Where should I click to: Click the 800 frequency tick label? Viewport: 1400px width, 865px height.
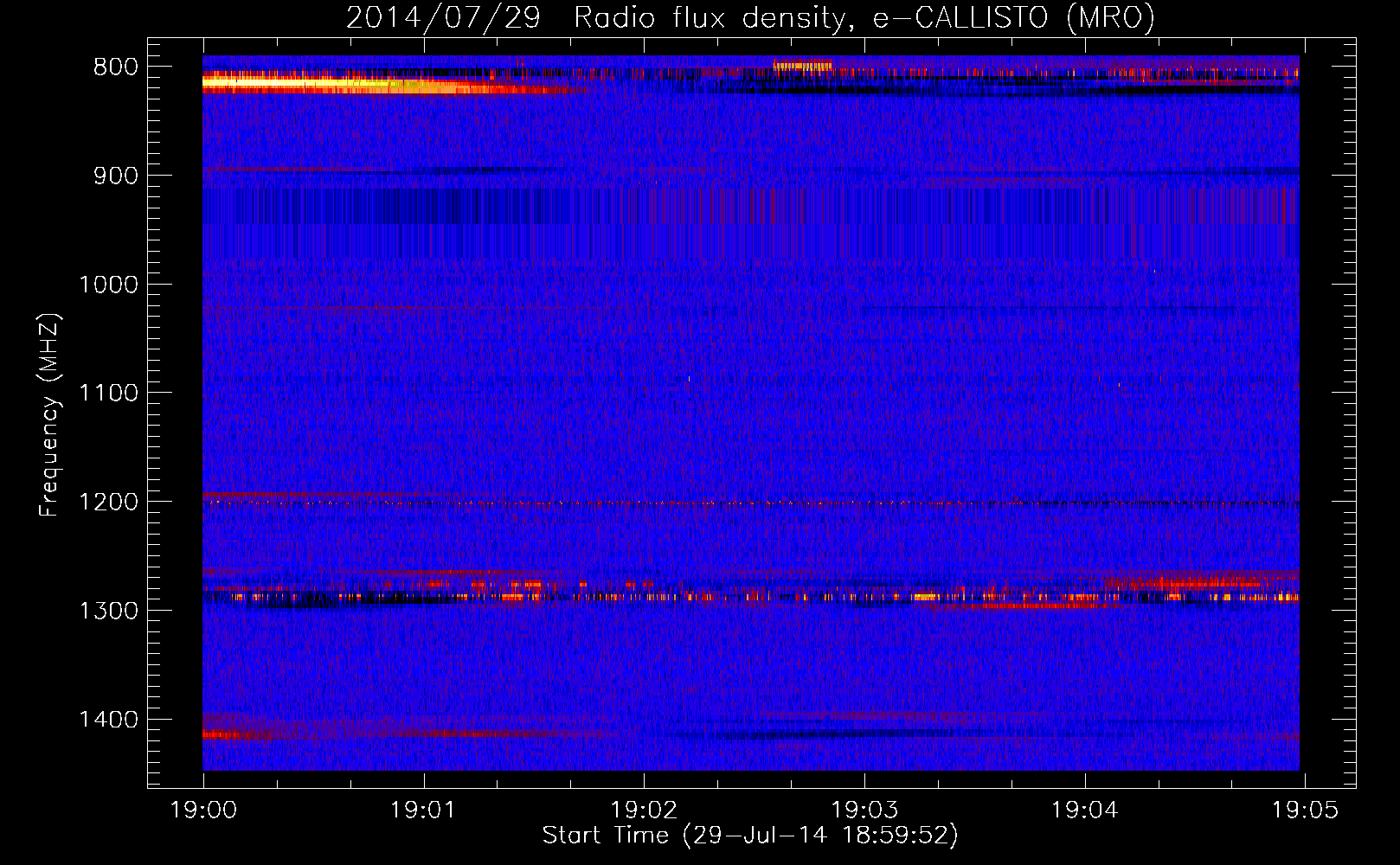click(x=116, y=67)
